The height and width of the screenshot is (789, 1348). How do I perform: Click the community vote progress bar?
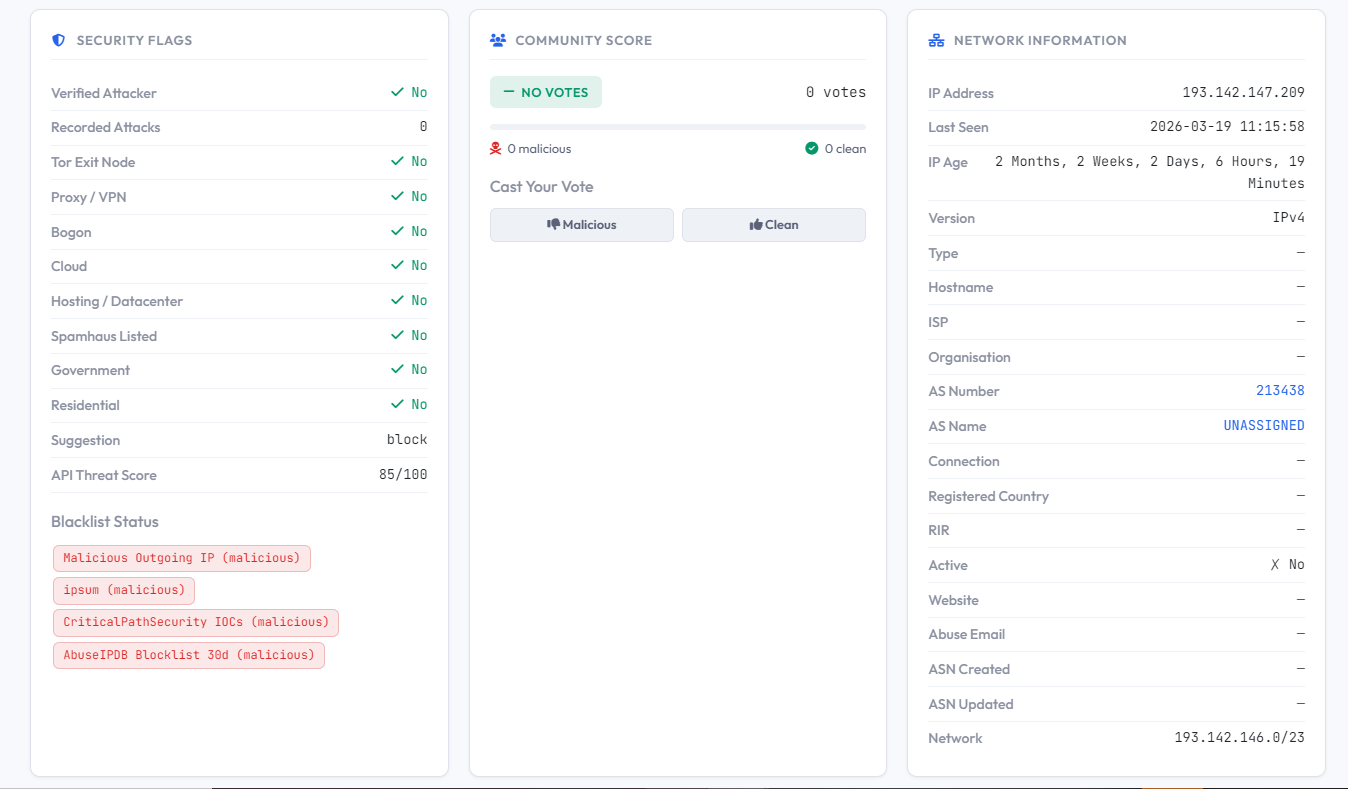tap(678, 127)
